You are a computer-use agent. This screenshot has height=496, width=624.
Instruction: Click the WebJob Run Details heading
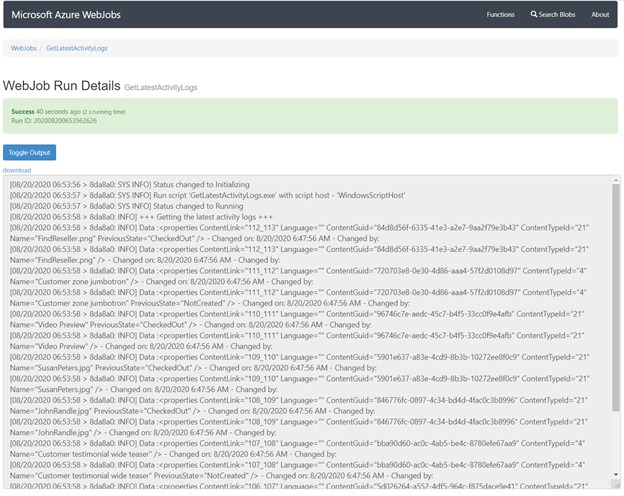(x=61, y=87)
